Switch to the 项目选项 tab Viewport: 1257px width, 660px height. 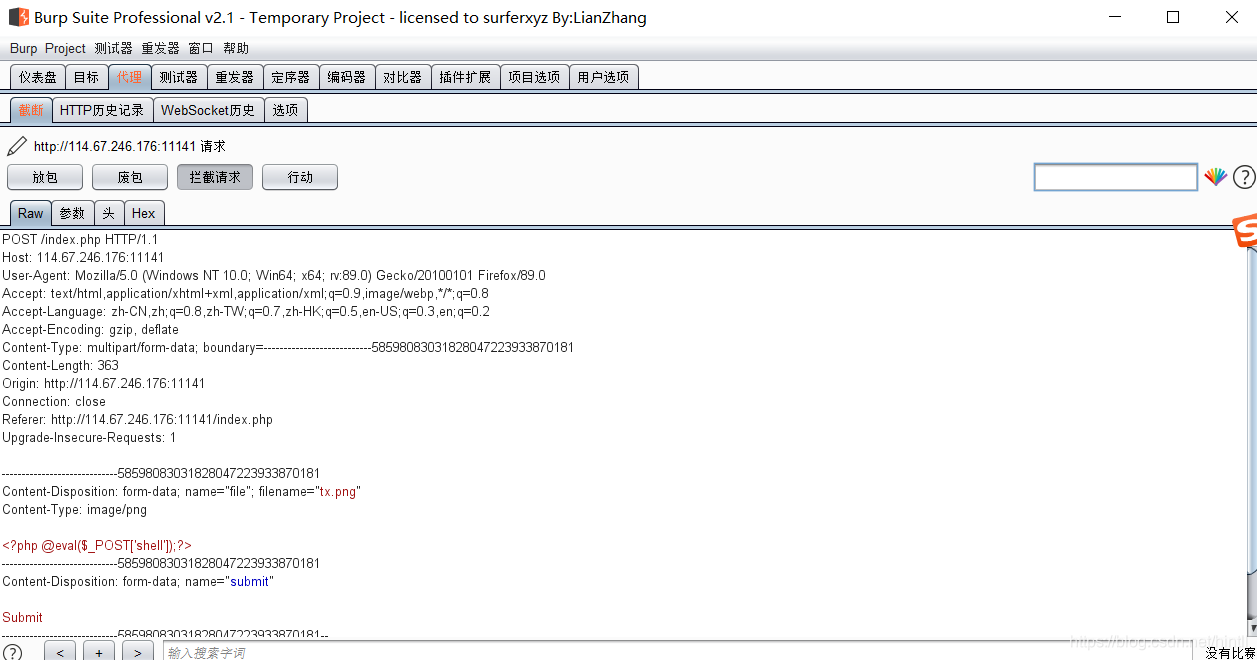tap(534, 77)
